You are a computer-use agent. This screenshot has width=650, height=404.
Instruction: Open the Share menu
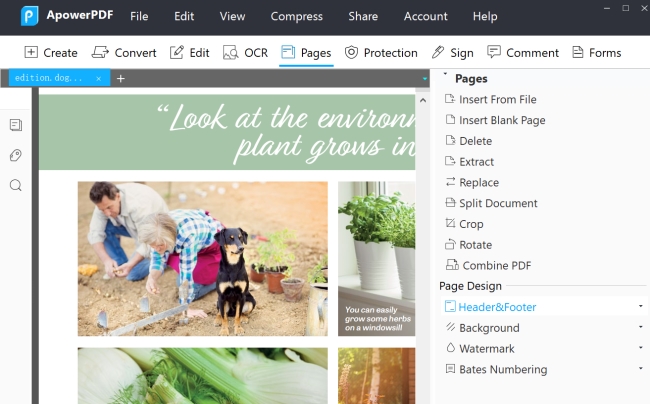point(363,16)
